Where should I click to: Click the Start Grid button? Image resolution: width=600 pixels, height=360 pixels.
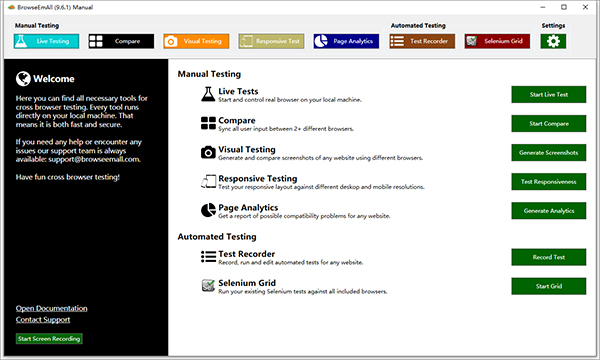coord(549,286)
